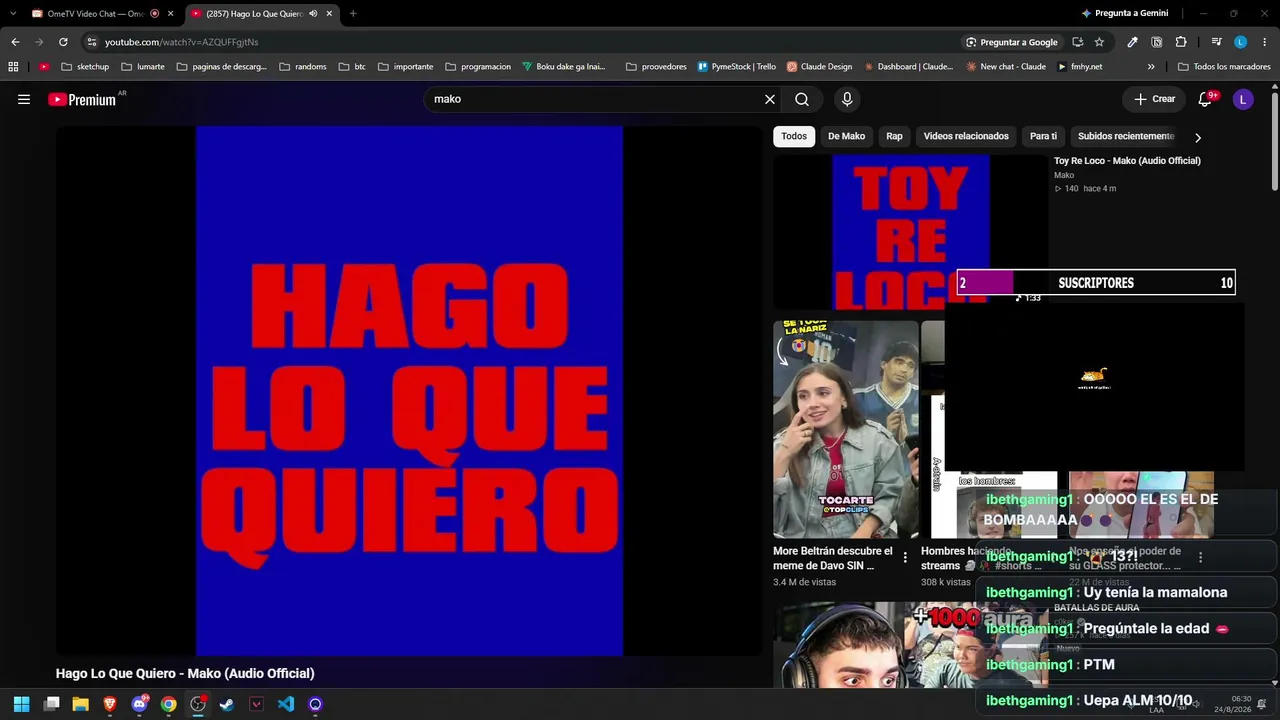Select the Rap filter chip

894,136
